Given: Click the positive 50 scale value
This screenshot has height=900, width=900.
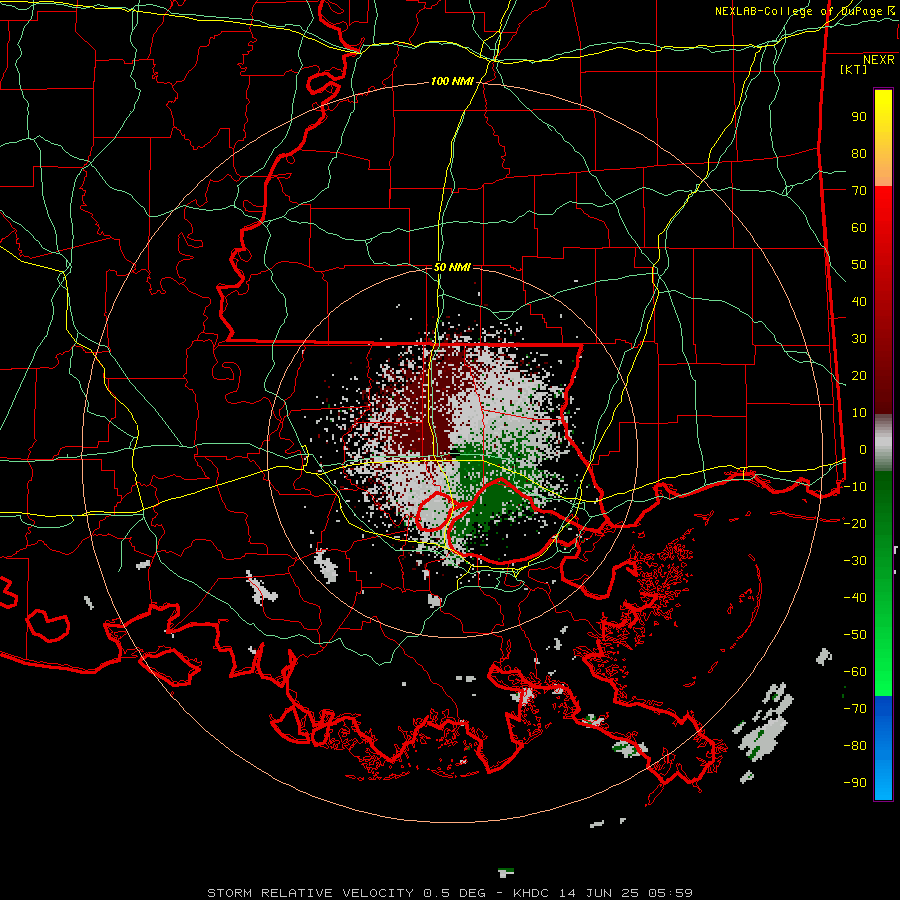Looking at the screenshot, I should 859,265.
